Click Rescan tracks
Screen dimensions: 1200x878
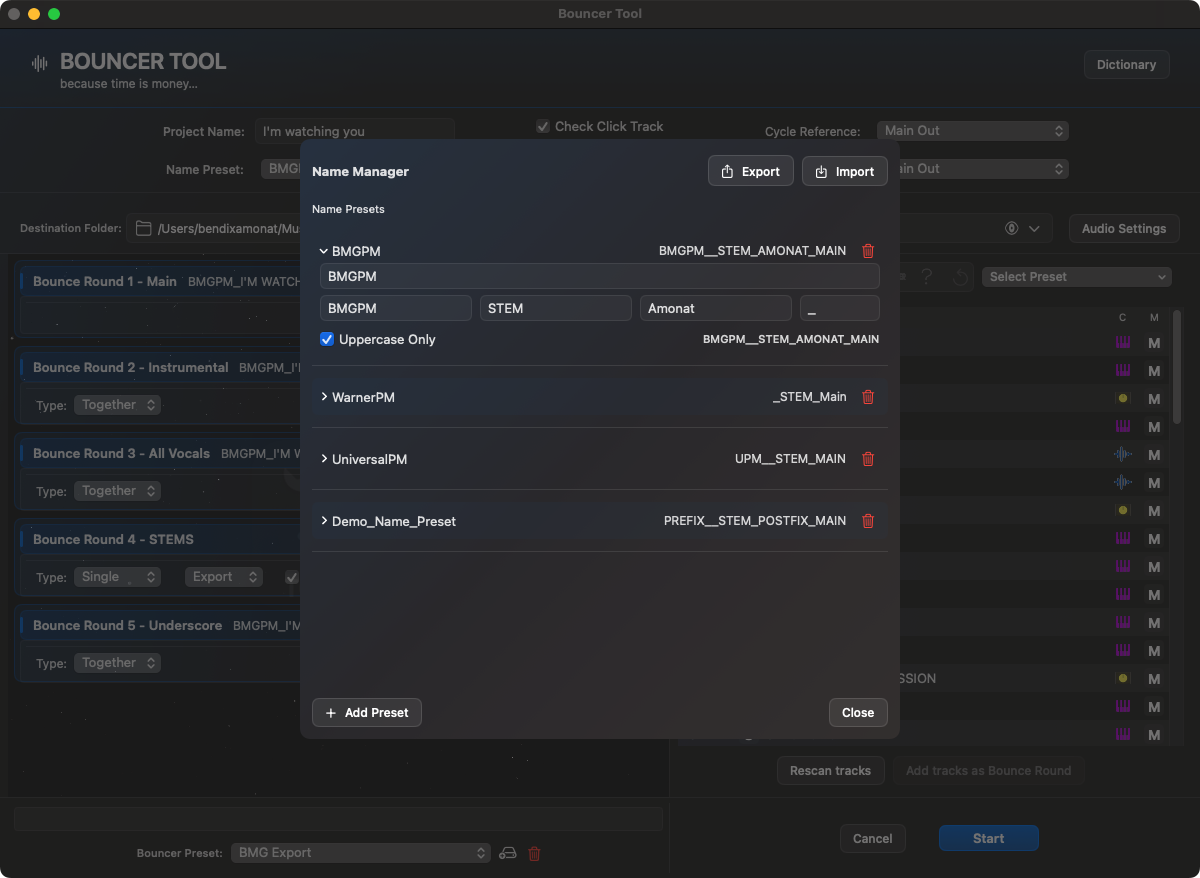831,771
